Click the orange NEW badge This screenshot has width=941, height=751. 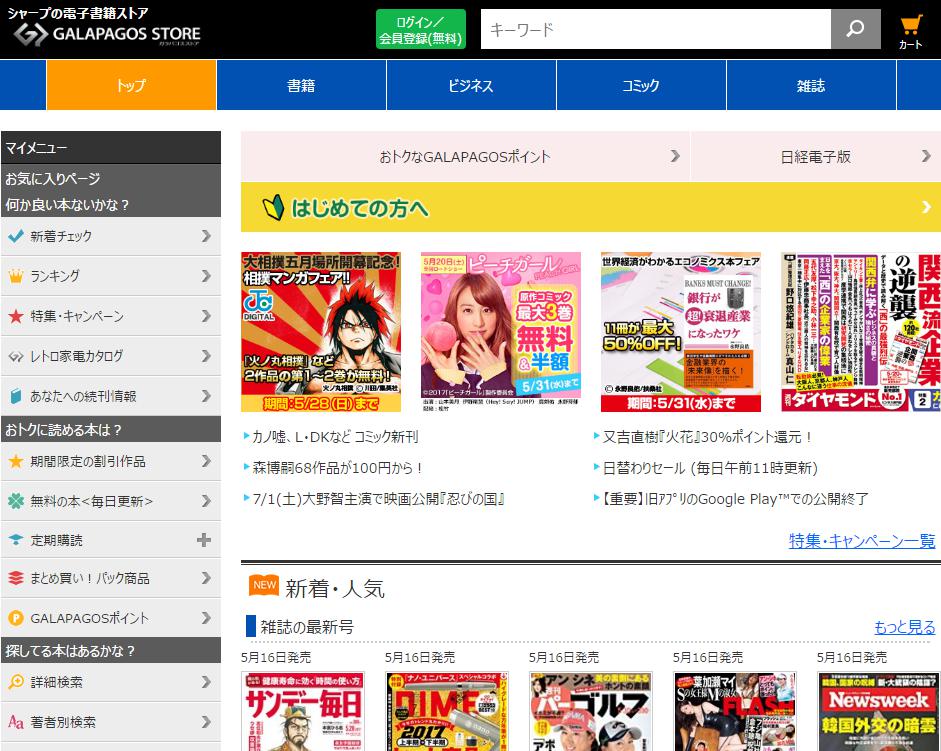point(264,585)
